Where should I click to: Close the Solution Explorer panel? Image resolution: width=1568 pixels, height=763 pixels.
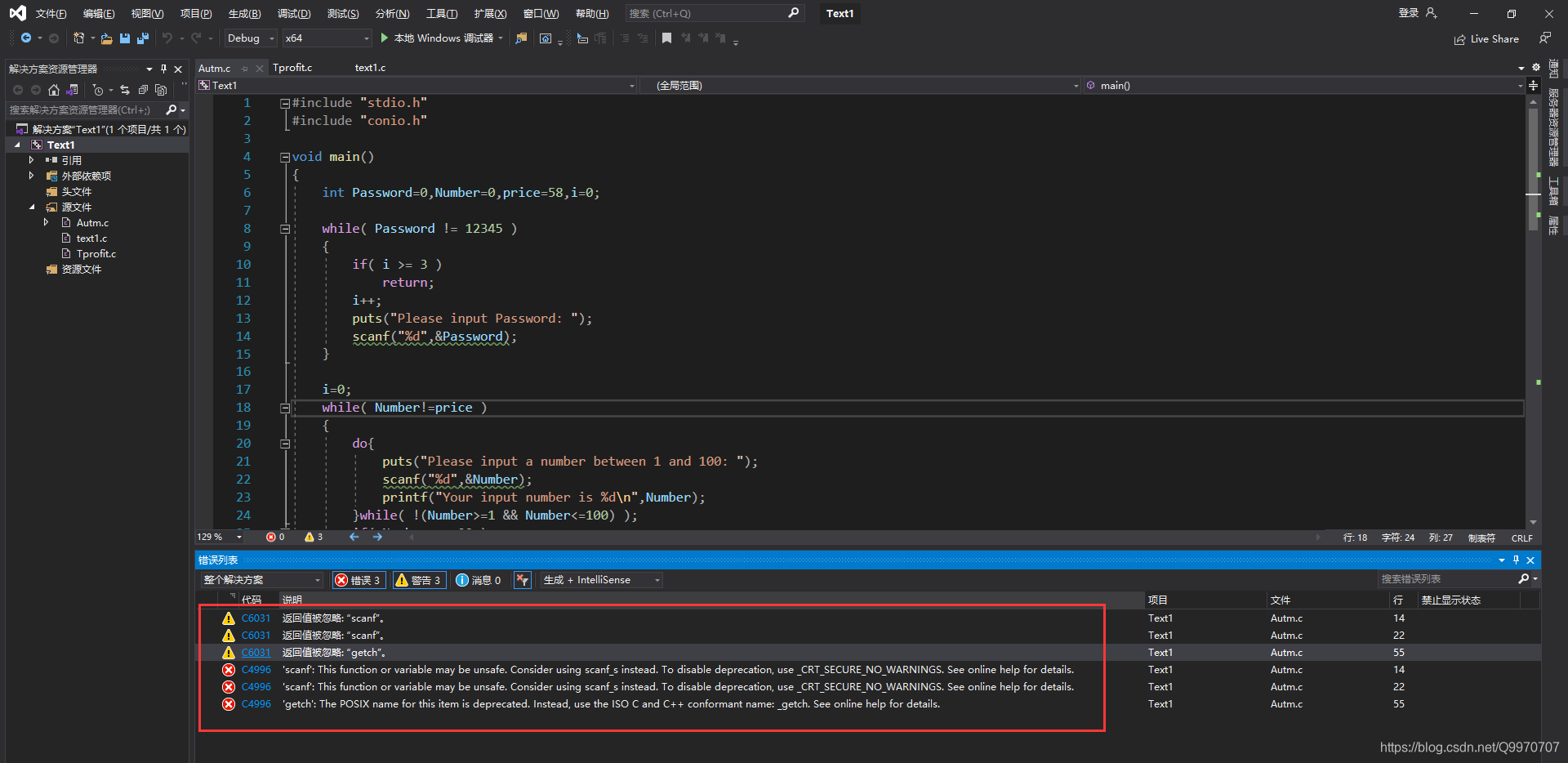178,69
